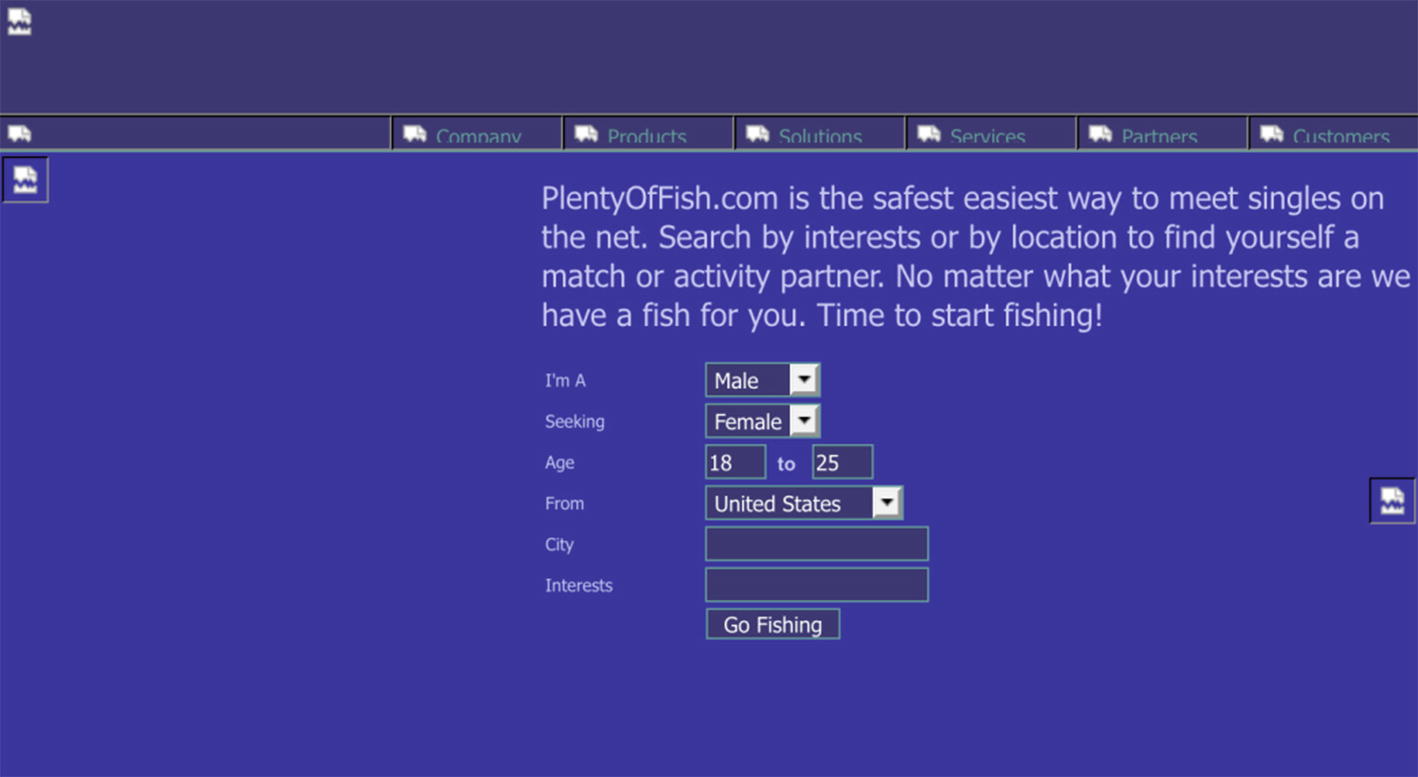Image resolution: width=1418 pixels, height=777 pixels.
Task: Click the broken image icon beside Customers
Action: click(x=1272, y=133)
